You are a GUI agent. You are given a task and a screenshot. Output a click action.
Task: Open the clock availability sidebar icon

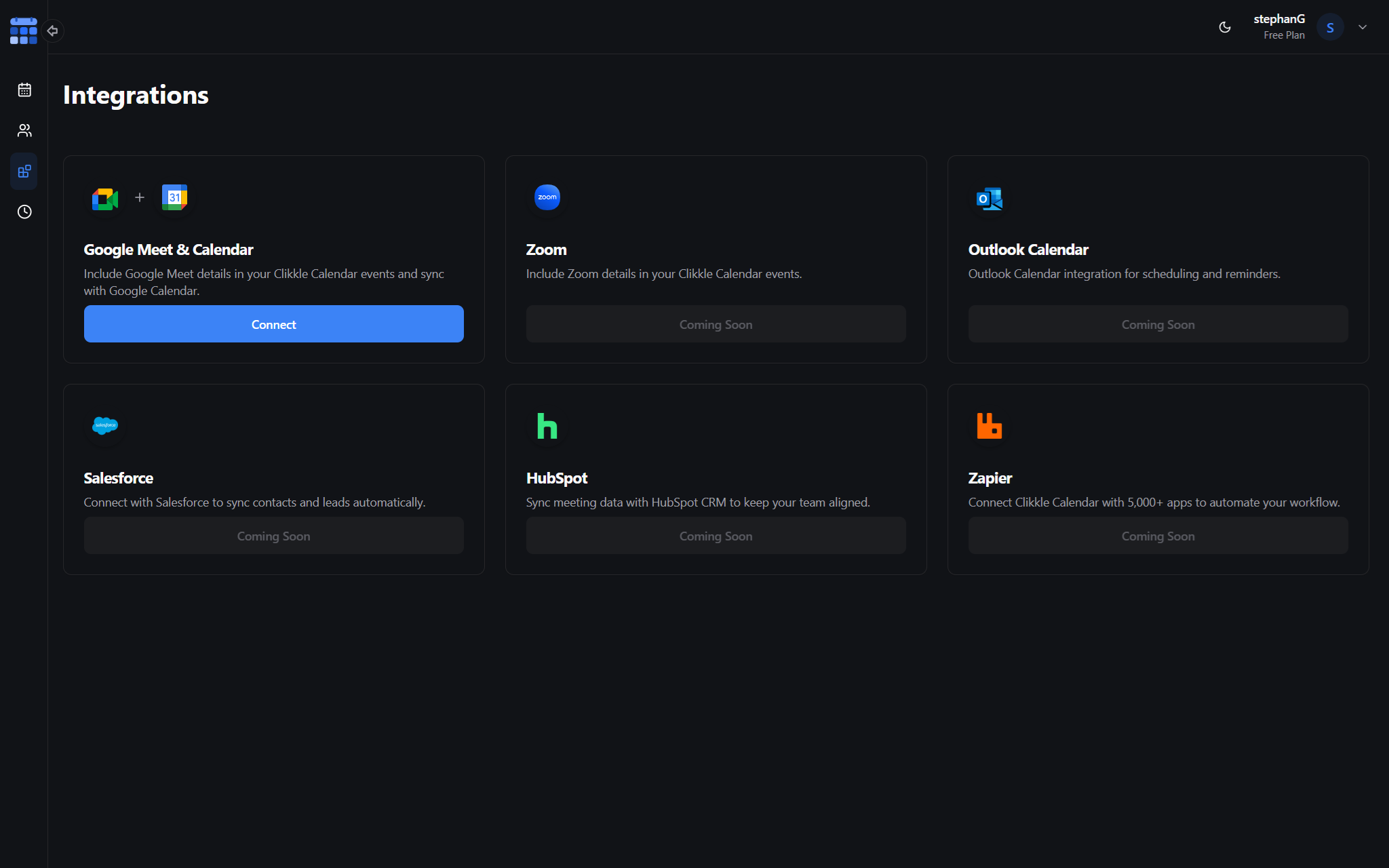pyautogui.click(x=24, y=212)
